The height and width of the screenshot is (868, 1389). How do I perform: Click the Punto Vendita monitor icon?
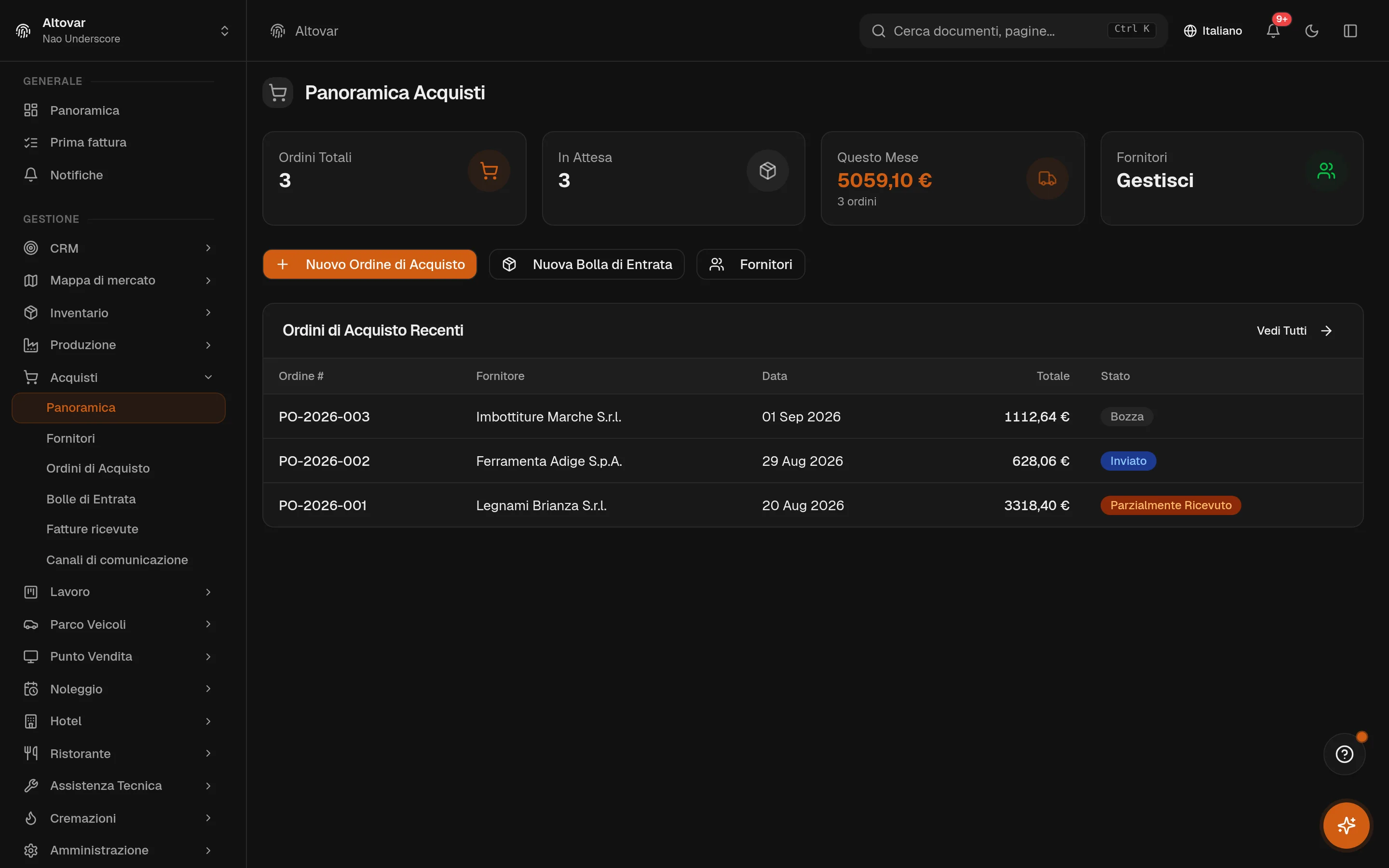[31, 656]
